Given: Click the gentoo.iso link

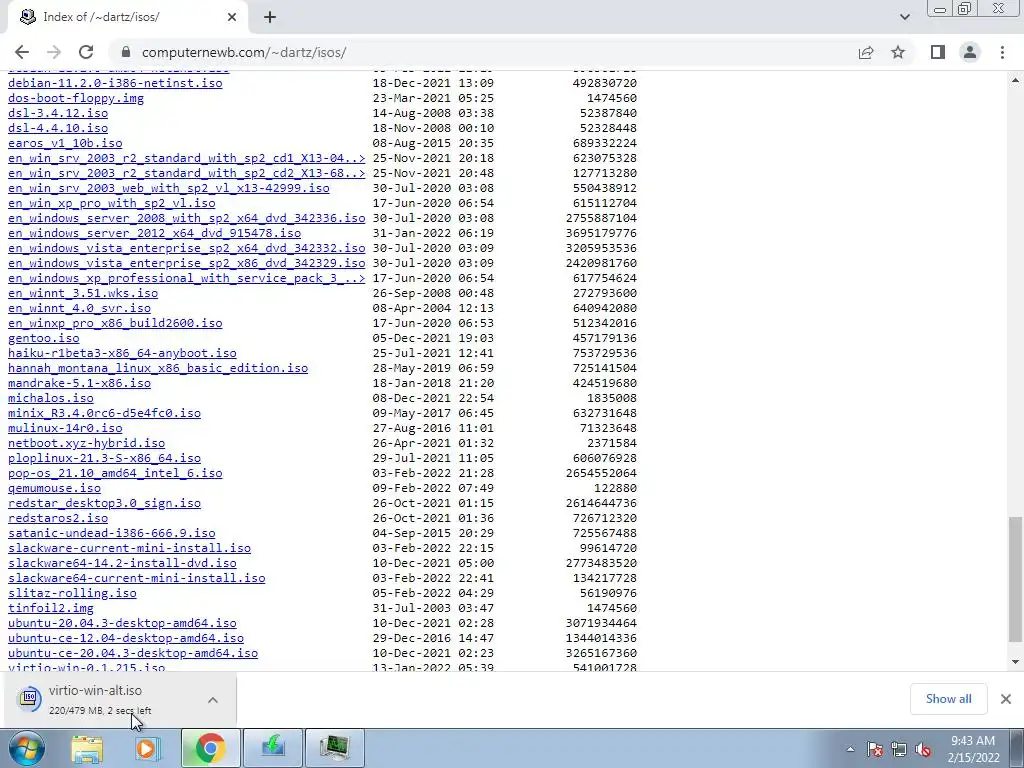Looking at the screenshot, I should (44, 338).
